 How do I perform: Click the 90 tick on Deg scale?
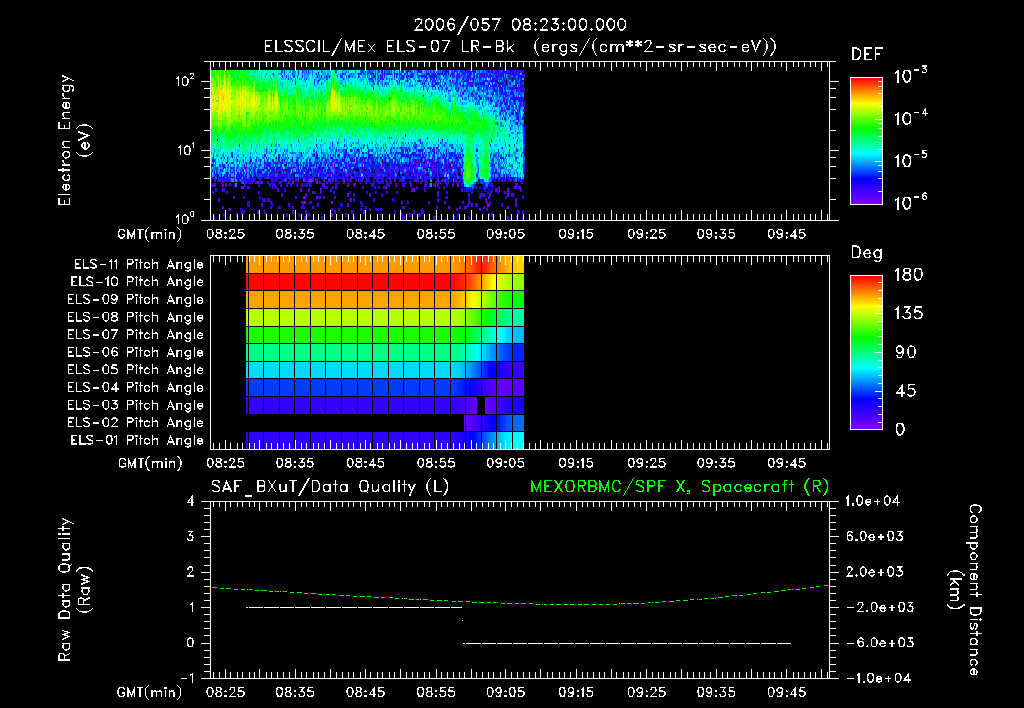pyautogui.click(x=906, y=352)
